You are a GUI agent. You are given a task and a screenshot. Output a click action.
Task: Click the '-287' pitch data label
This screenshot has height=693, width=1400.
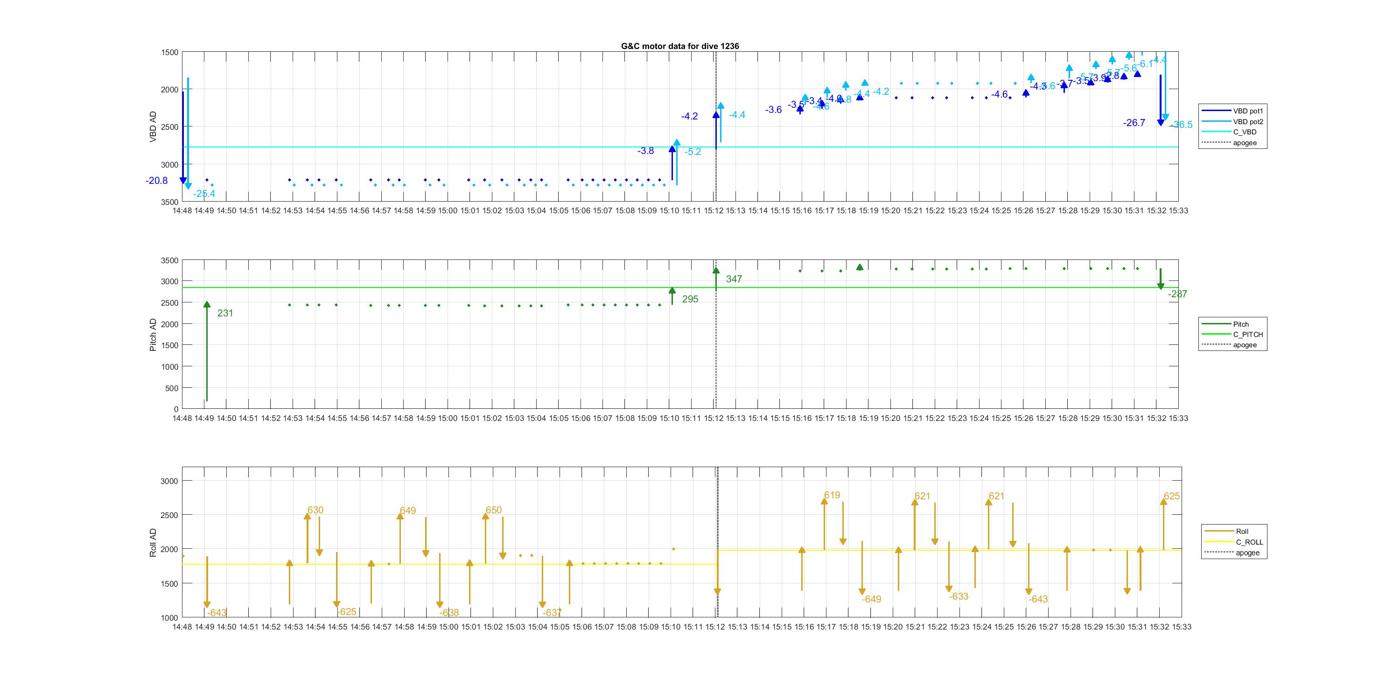[x=1177, y=295]
